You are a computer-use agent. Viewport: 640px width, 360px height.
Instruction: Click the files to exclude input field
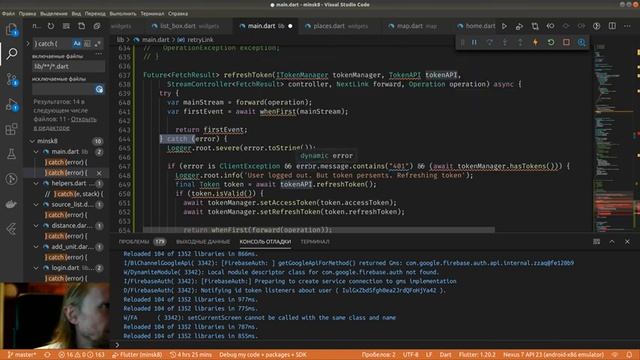coord(63,89)
